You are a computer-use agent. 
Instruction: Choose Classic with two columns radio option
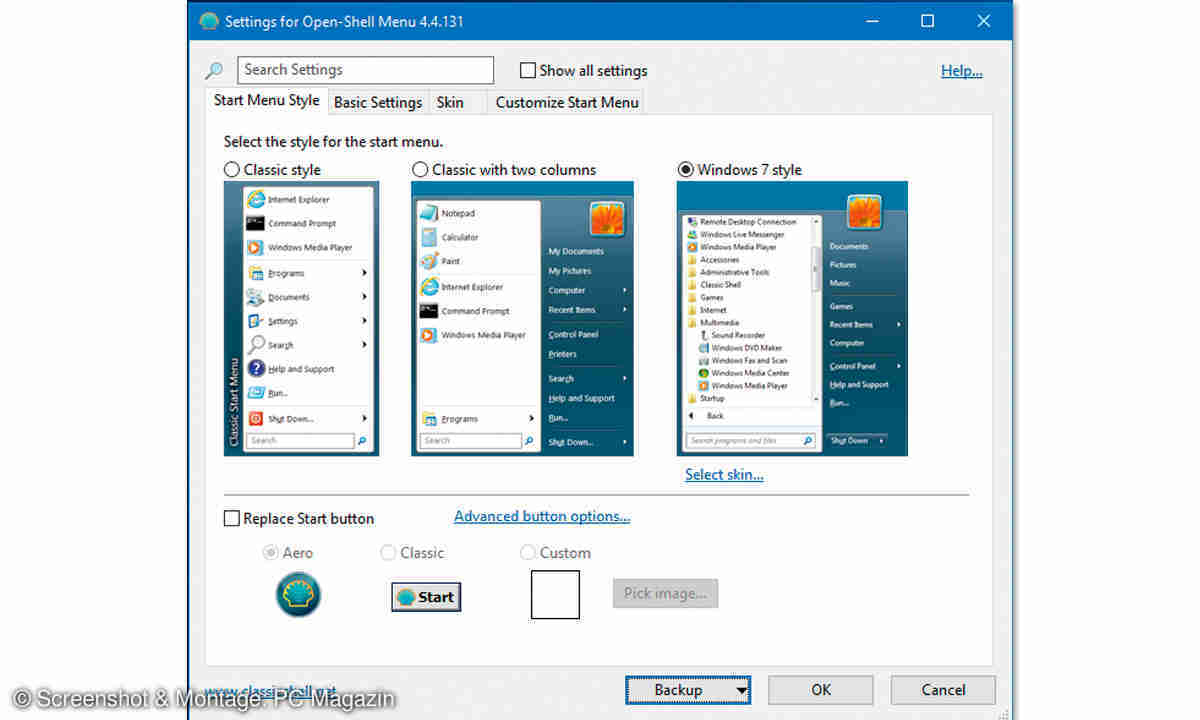[x=420, y=170]
